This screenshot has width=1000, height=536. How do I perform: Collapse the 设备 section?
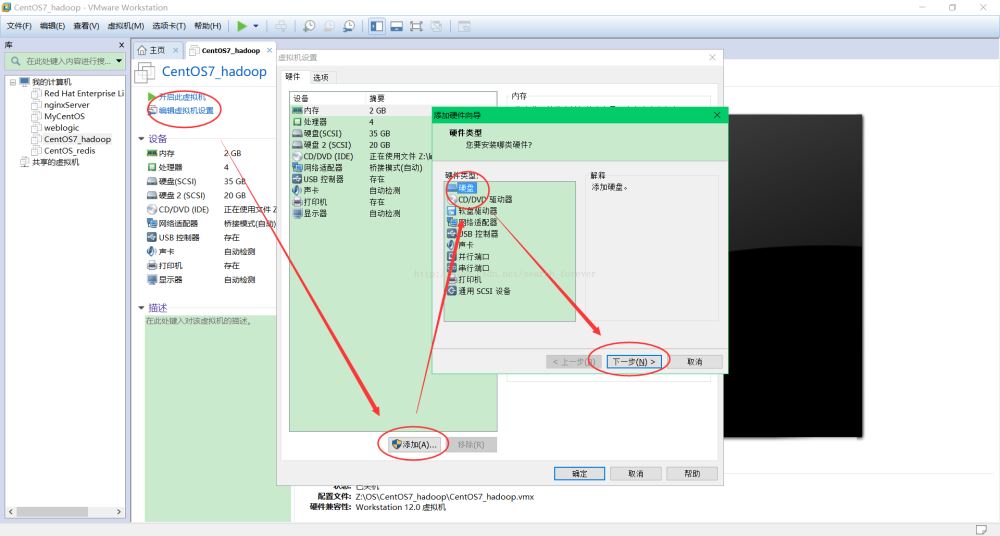click(x=142, y=139)
